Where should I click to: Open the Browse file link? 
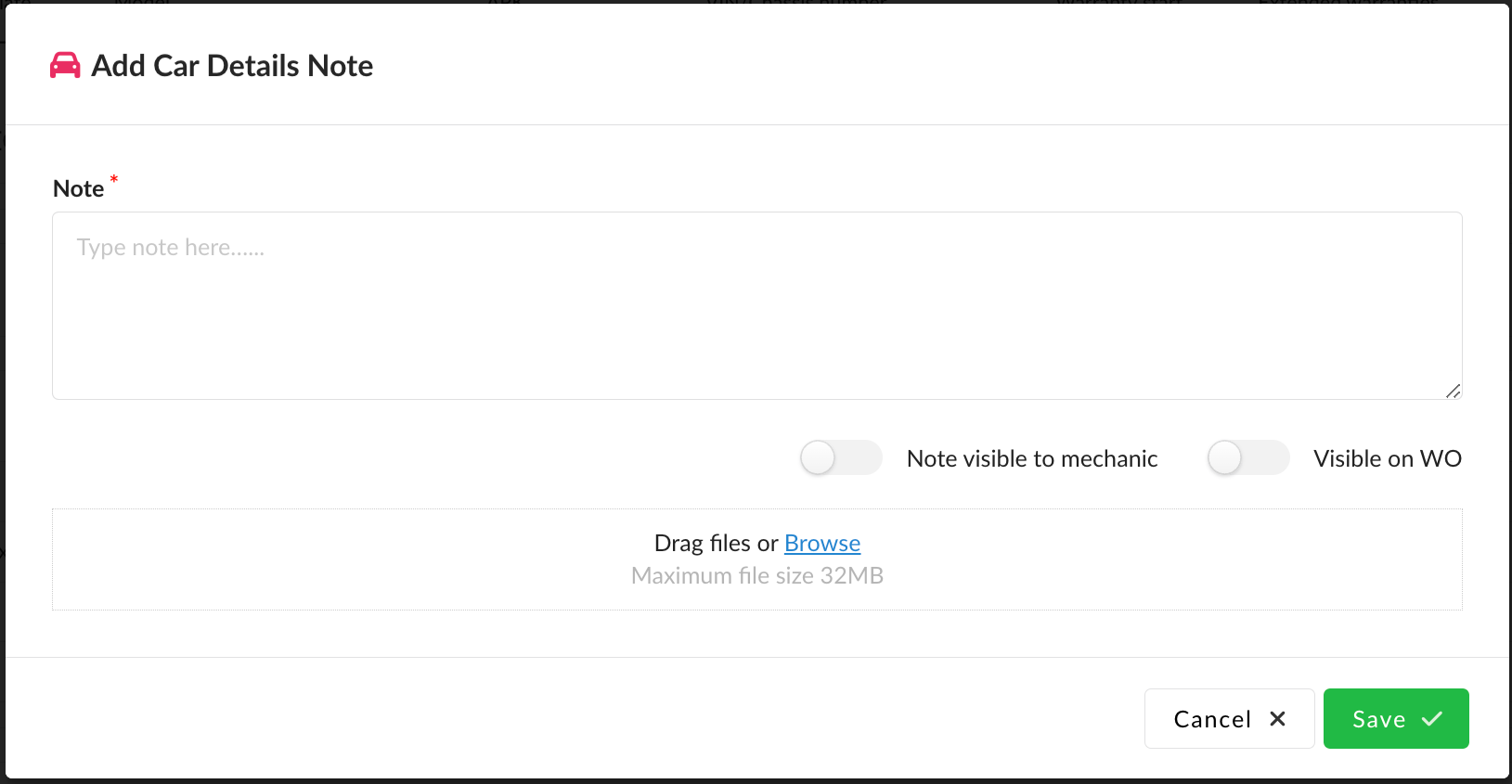[822, 544]
